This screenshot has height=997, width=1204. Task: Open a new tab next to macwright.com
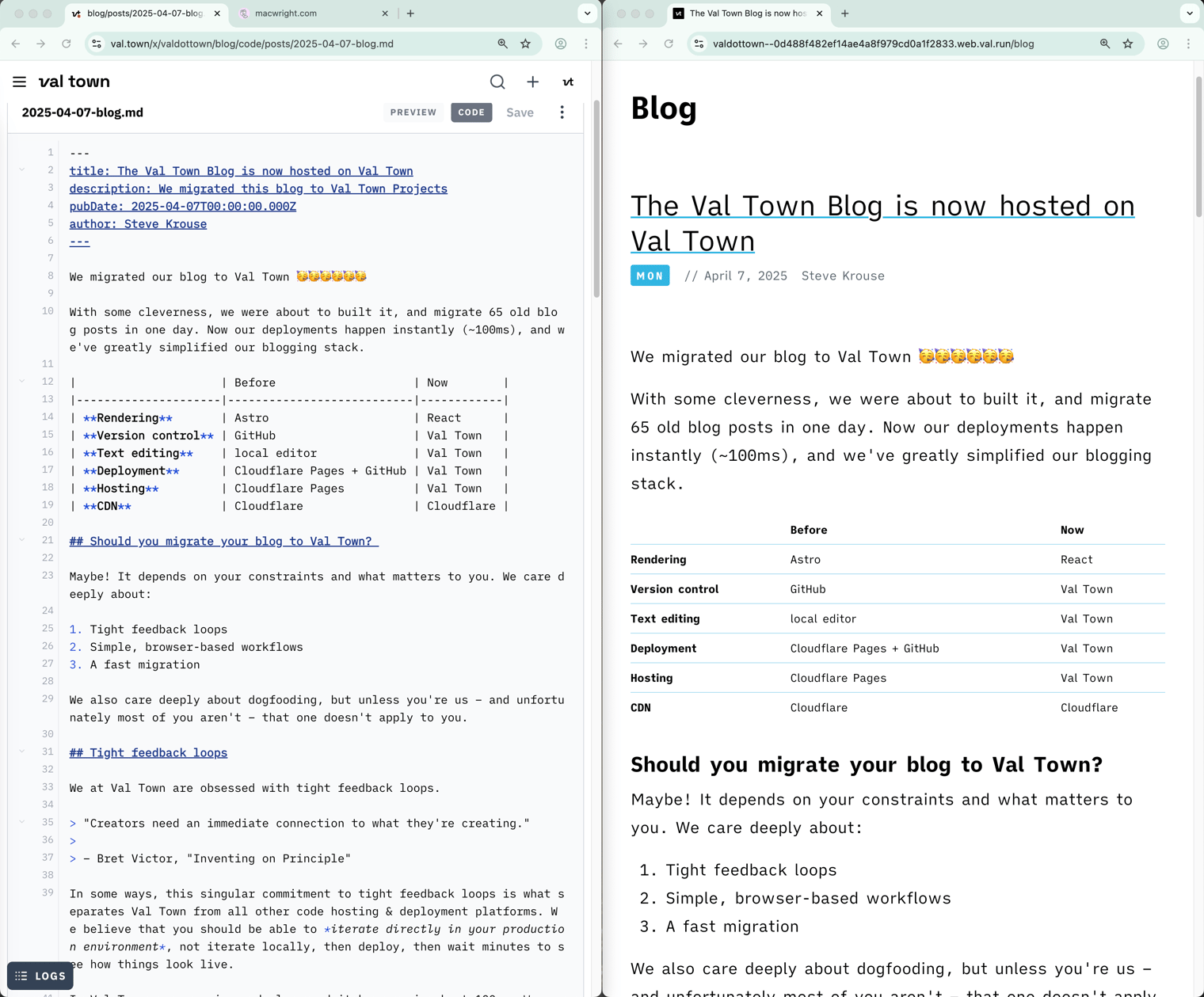pos(410,13)
